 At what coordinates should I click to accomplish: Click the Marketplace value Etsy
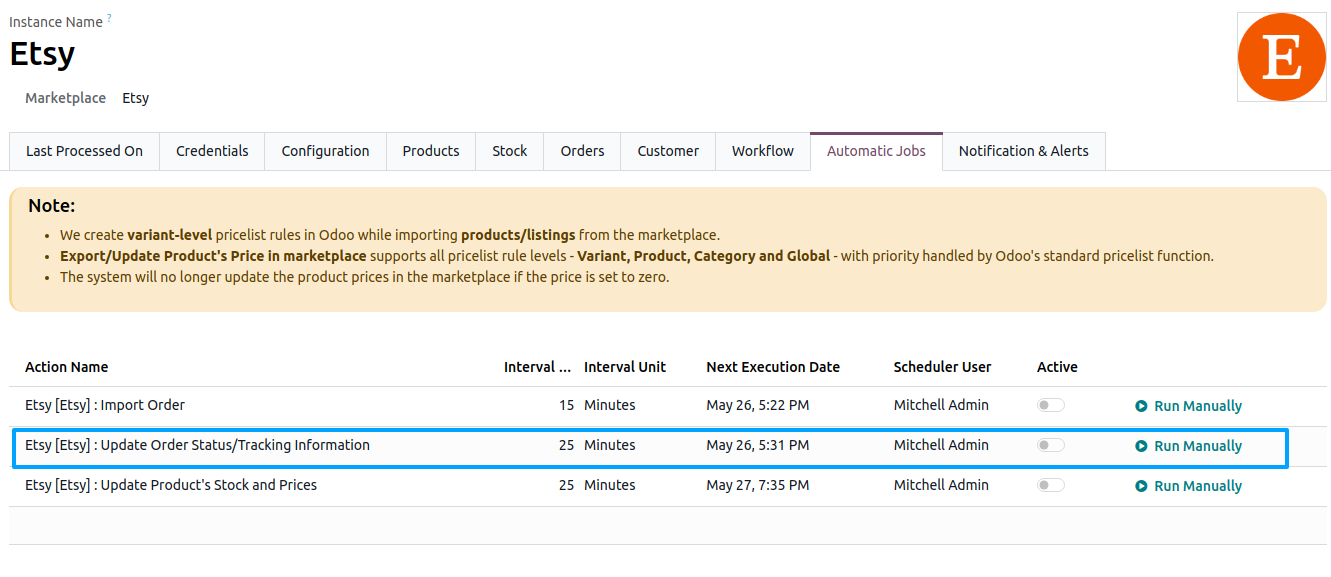pyautogui.click(x=136, y=98)
